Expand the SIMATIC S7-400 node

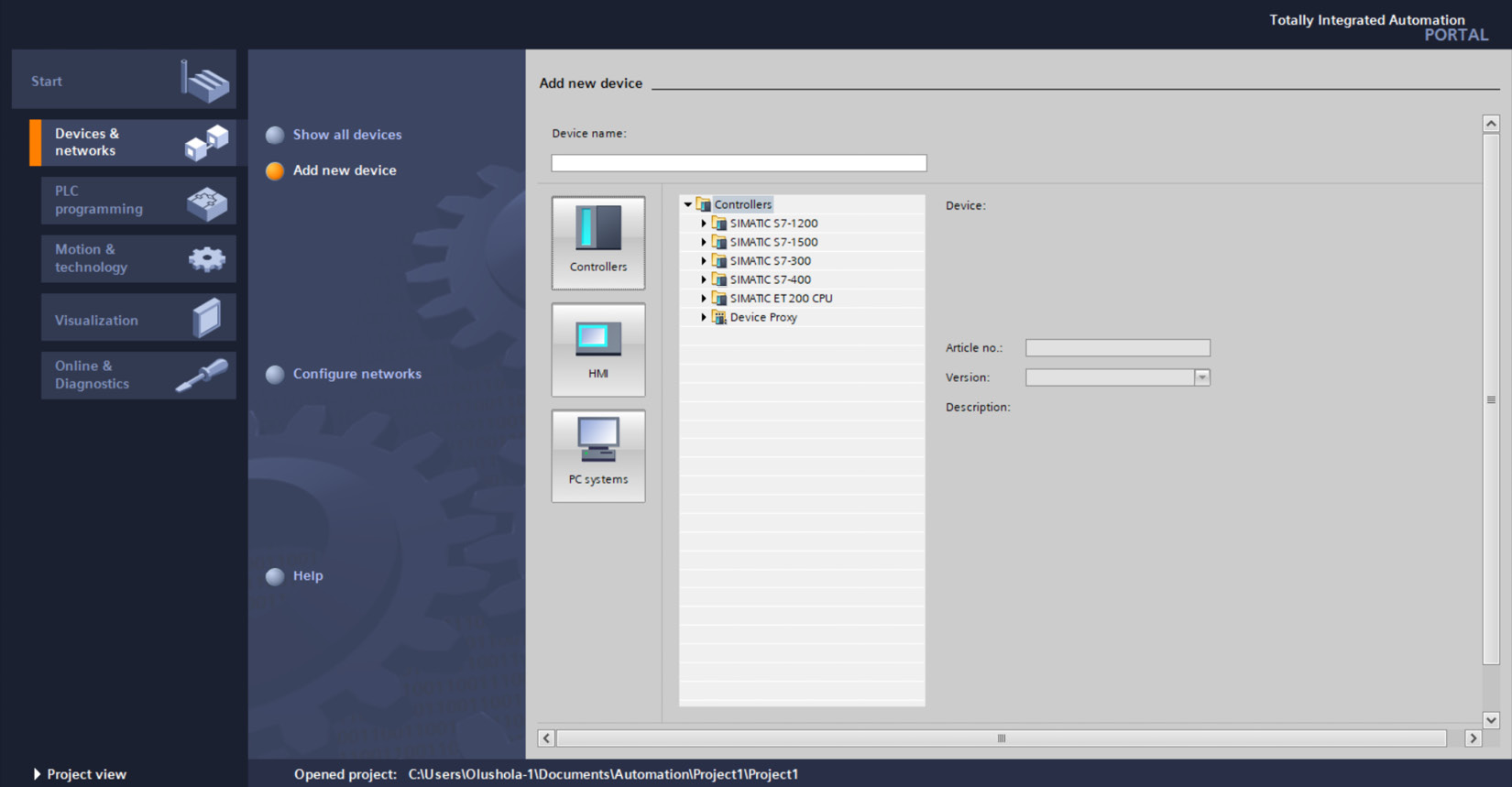tap(704, 279)
